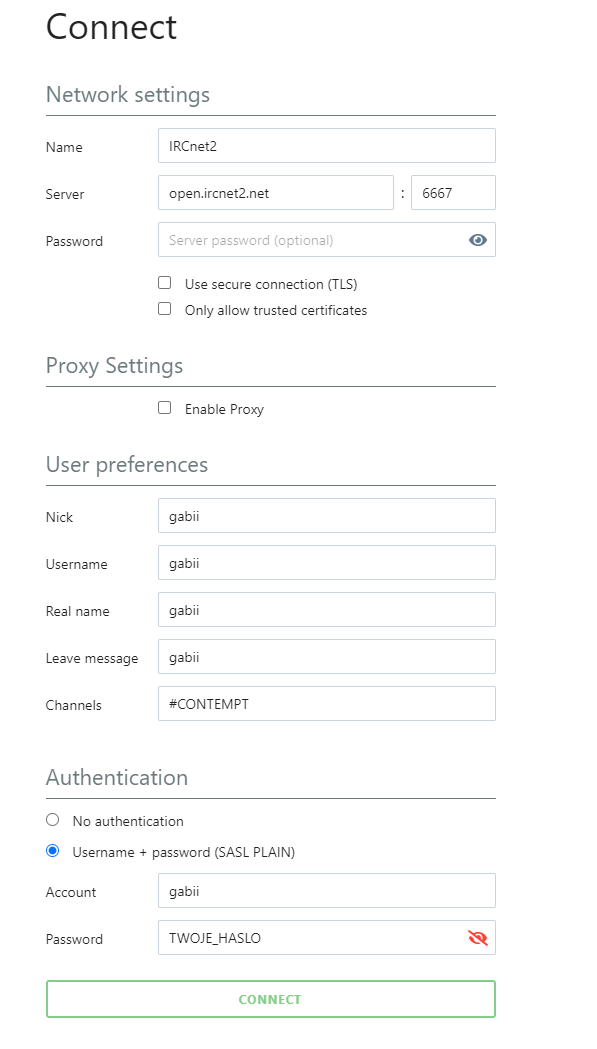Image resolution: width=597 pixels, height=1049 pixels.
Task: Edit the Nick field
Action: pos(327,516)
